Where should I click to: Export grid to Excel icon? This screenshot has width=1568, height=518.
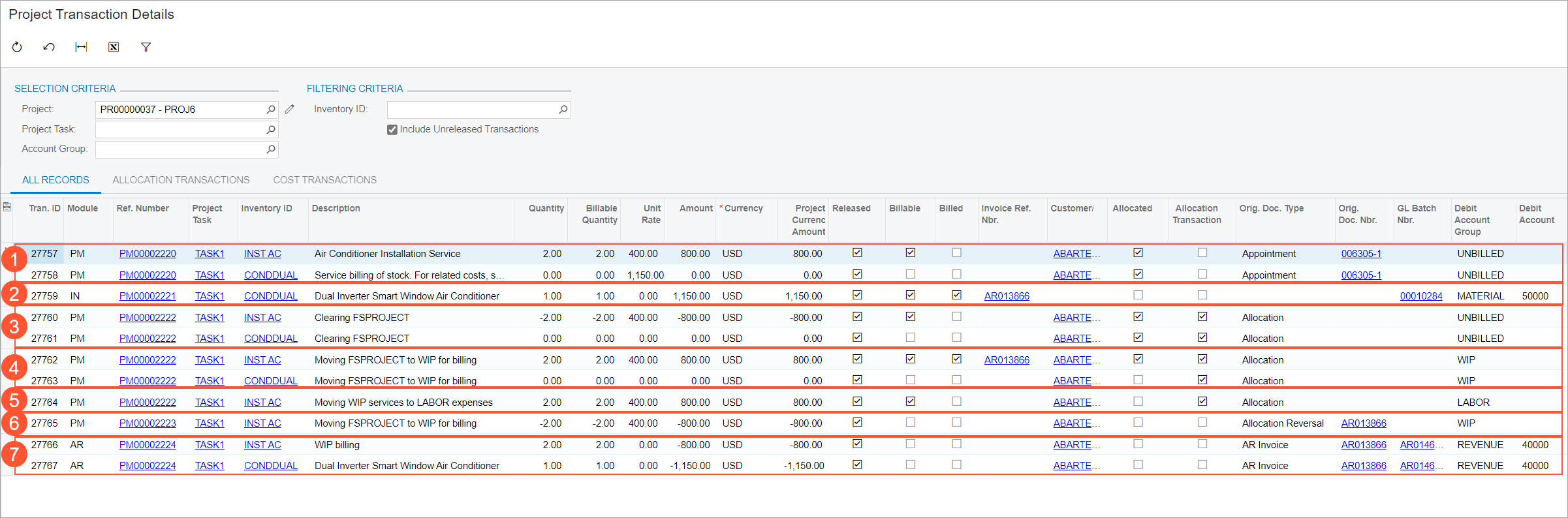click(x=114, y=47)
